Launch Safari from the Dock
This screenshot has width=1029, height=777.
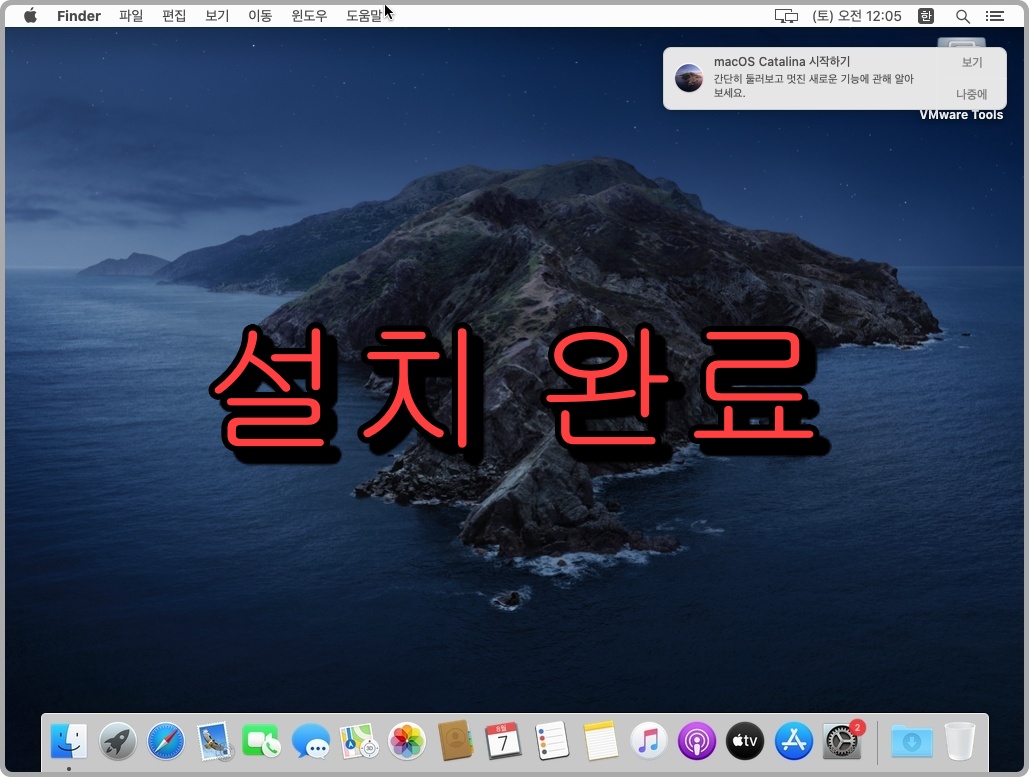tap(165, 741)
